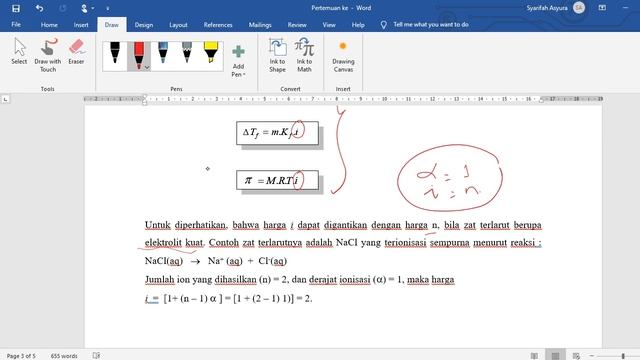640x360 pixels.
Task: Open the Help tab
Action: [x=358, y=24]
